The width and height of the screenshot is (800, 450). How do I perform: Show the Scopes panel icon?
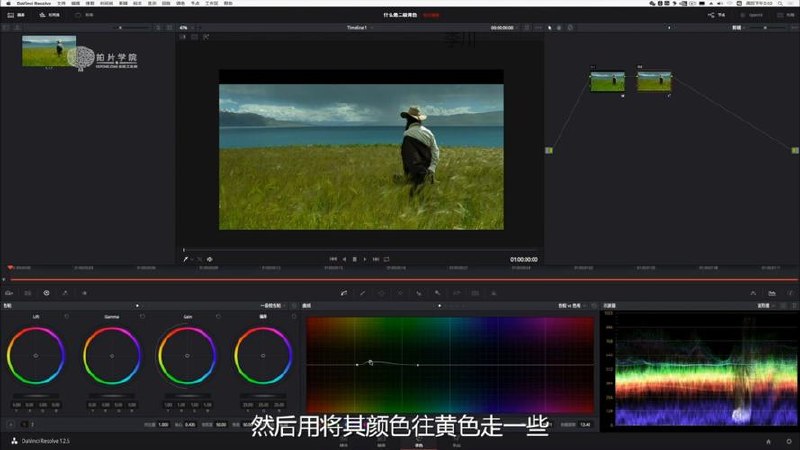[x=772, y=293]
